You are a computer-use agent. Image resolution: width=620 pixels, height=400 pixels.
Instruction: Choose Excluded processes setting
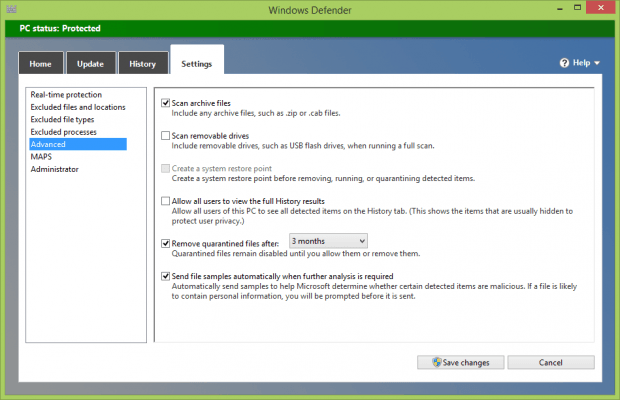point(64,132)
